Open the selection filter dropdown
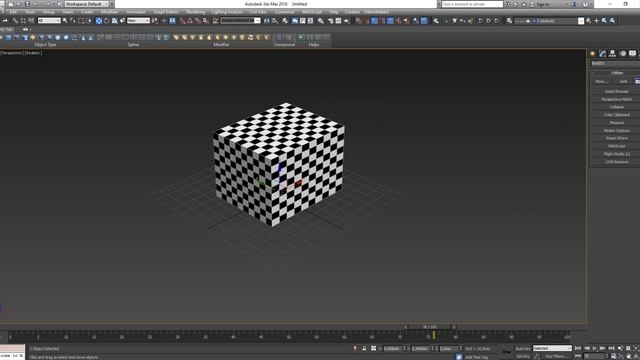640x360 pixels. pyautogui.click(x=49, y=20)
